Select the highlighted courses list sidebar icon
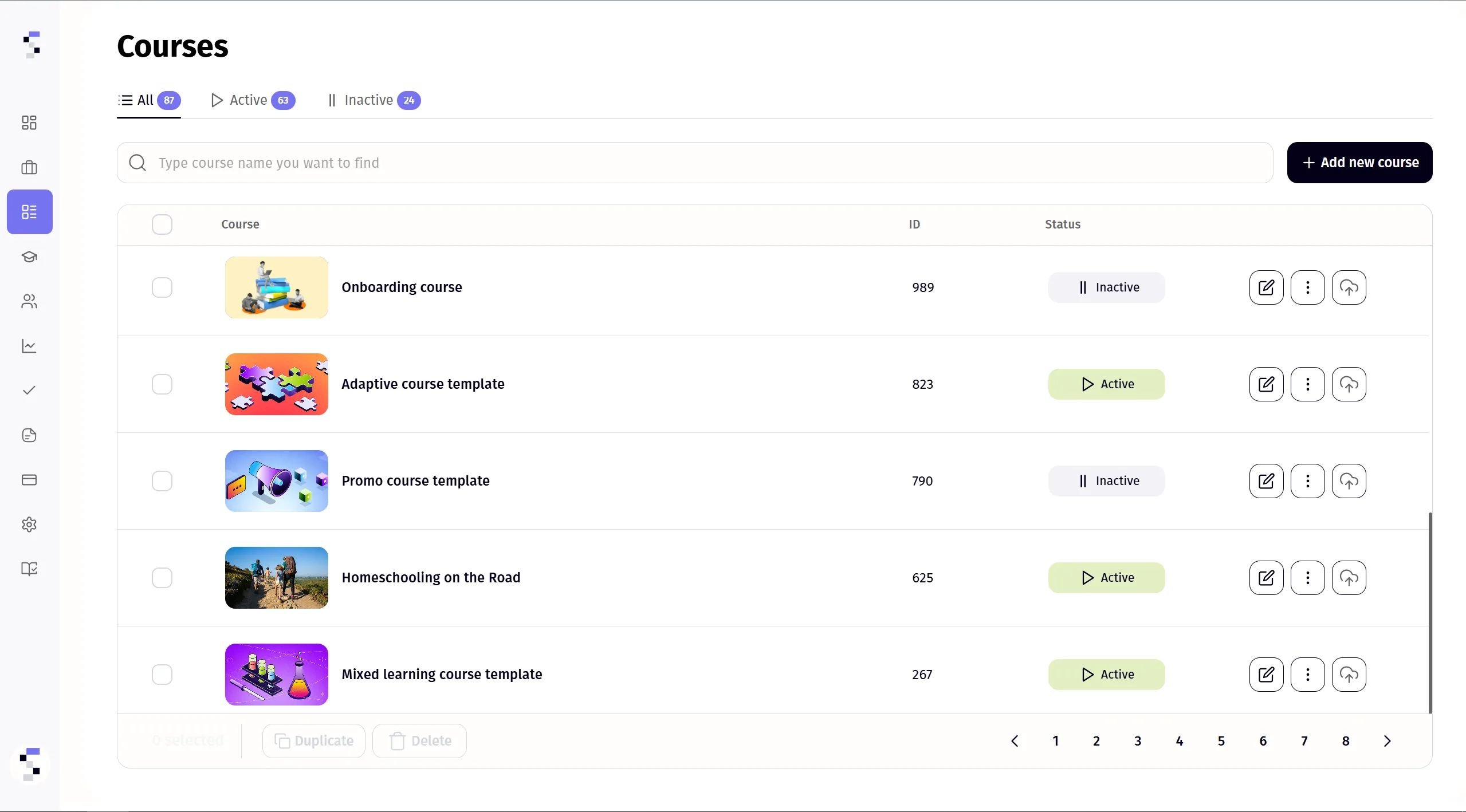Image resolution: width=1466 pixels, height=812 pixels. [x=30, y=212]
